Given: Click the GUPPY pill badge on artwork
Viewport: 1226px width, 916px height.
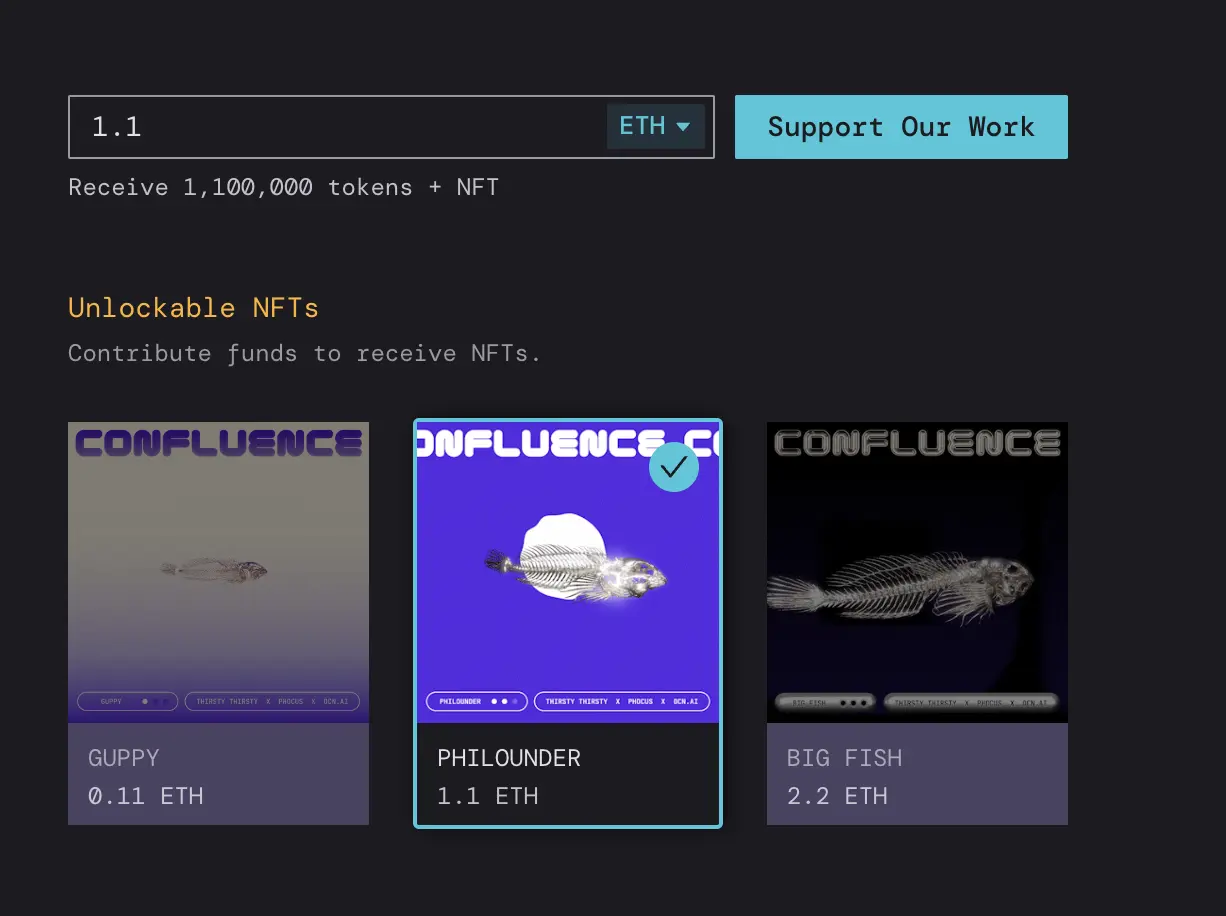Looking at the screenshot, I should point(128,701).
